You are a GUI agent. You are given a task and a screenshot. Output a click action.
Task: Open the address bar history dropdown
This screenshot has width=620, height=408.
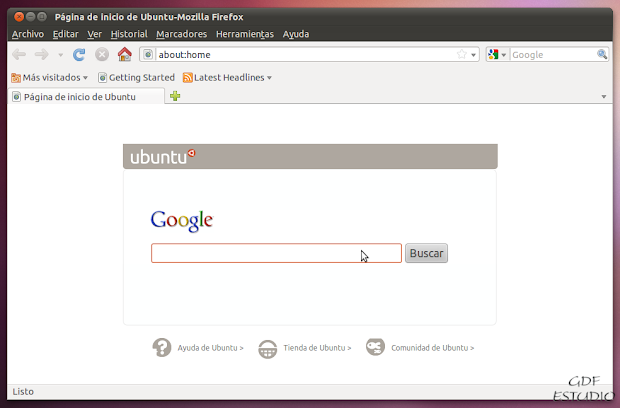tap(473, 55)
